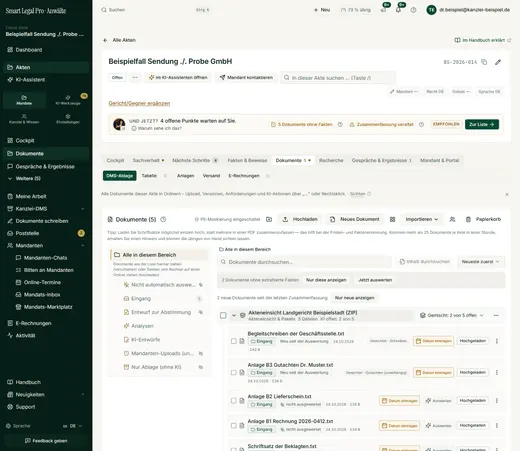Open the Neueste zuerst sort dropdown

[x=480, y=262]
